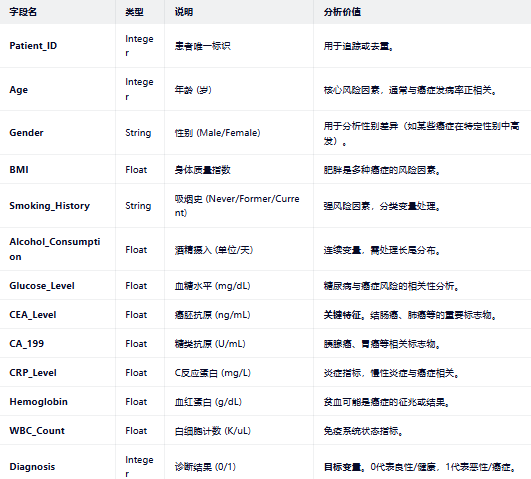Click the 糖类抗原 (U/mL) description
This screenshot has height=479, width=531.
tap(210, 344)
